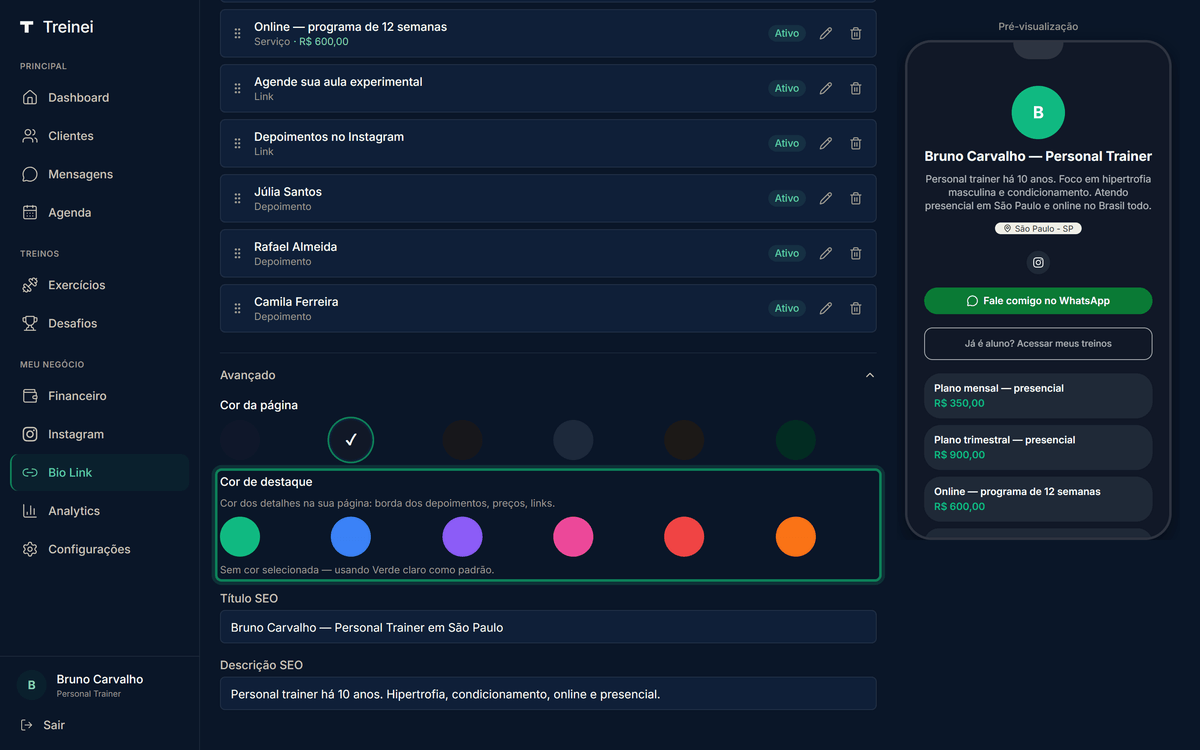This screenshot has height=750, width=1200.
Task: Click the Título SEO input field
Action: 548,627
